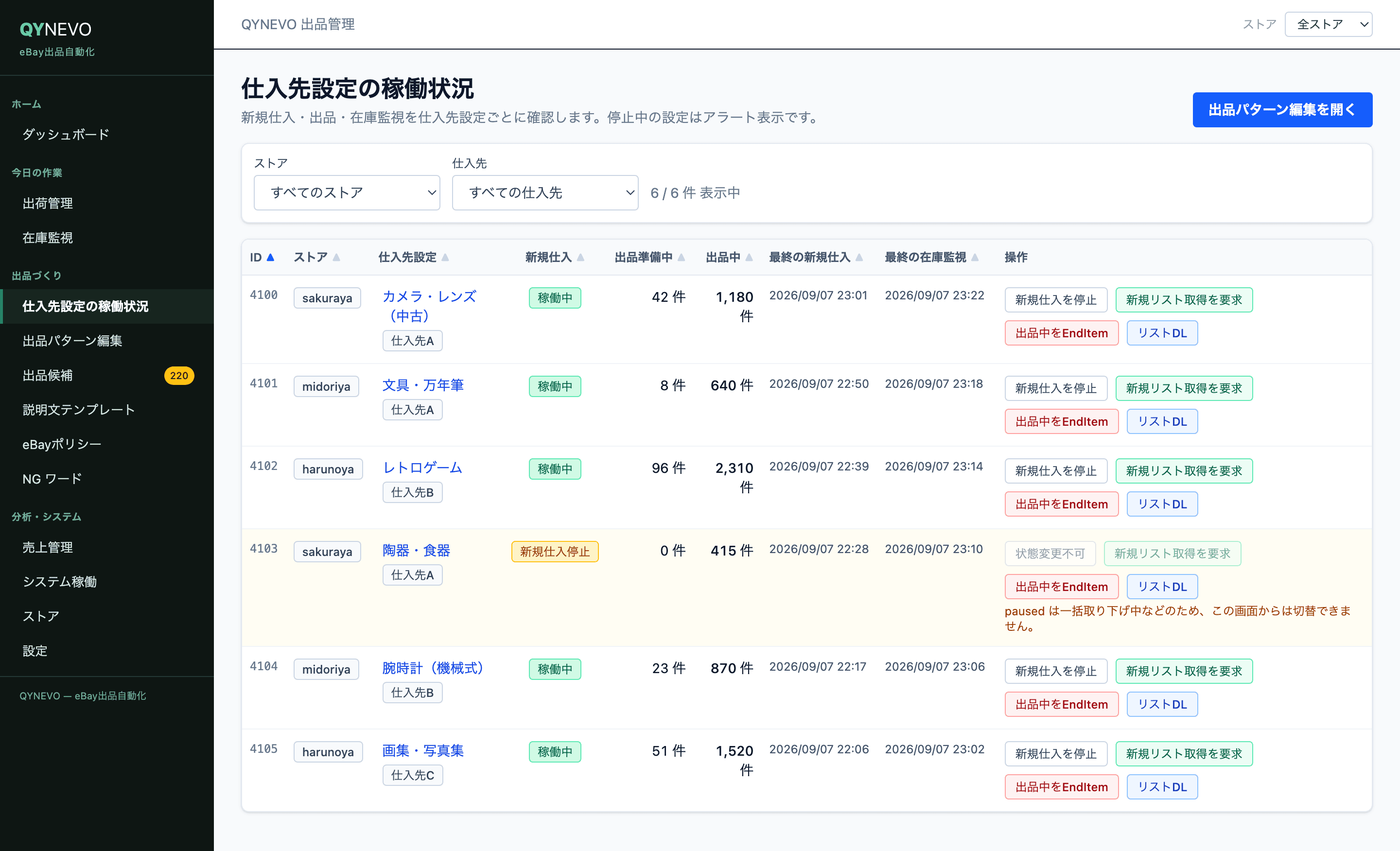
Task: Open 出品候補 sidebar item
Action: (107, 376)
